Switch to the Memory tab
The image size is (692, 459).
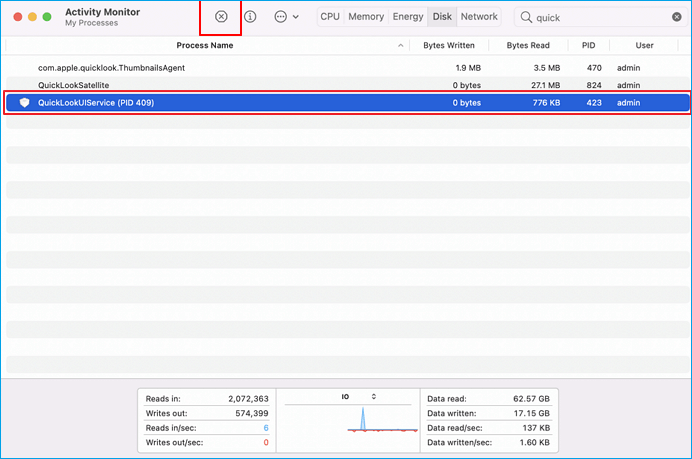[x=366, y=17]
